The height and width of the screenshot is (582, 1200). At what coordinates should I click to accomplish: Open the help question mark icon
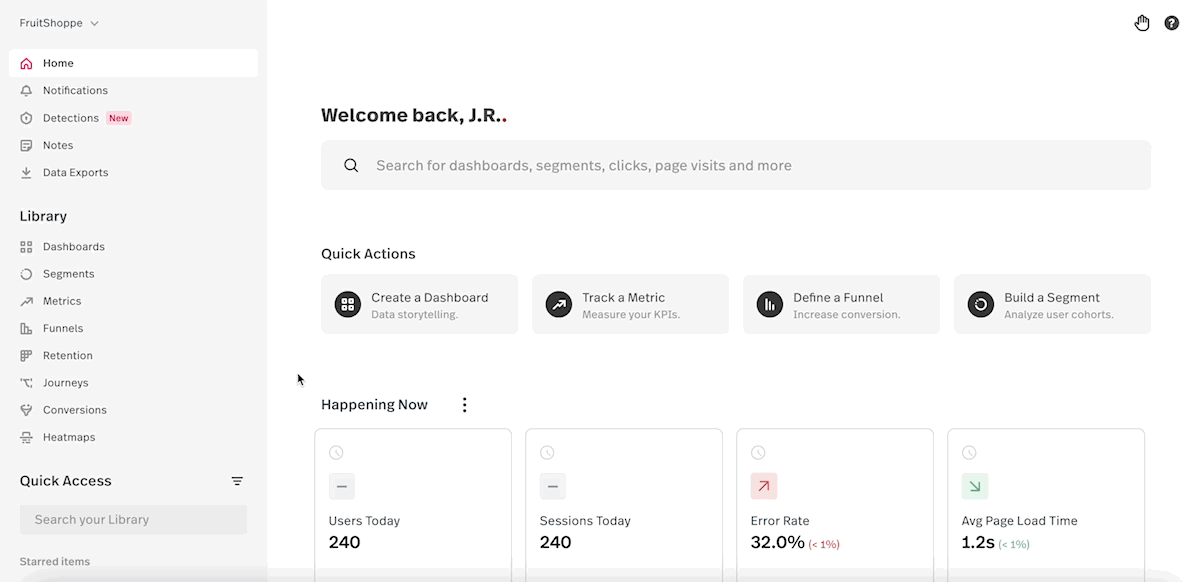pos(1171,23)
